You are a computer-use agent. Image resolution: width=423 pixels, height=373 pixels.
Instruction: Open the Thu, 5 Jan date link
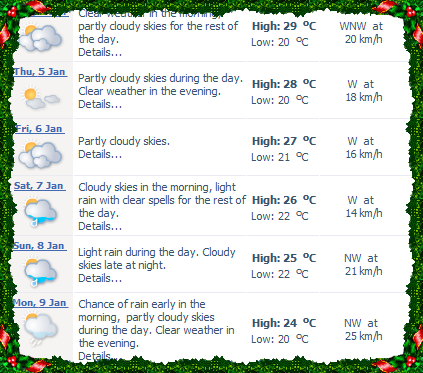[40, 72]
